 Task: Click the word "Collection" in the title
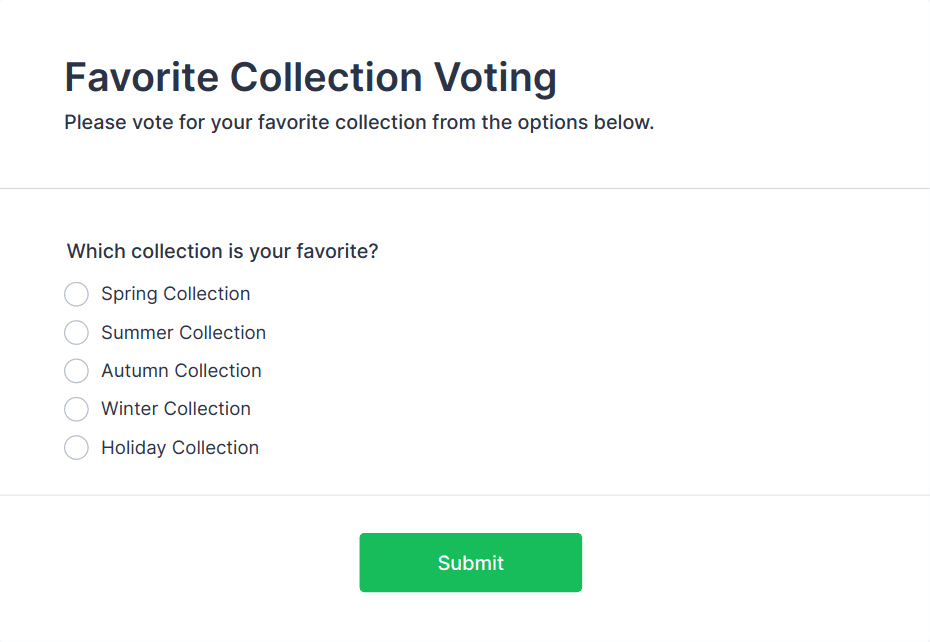(x=327, y=78)
